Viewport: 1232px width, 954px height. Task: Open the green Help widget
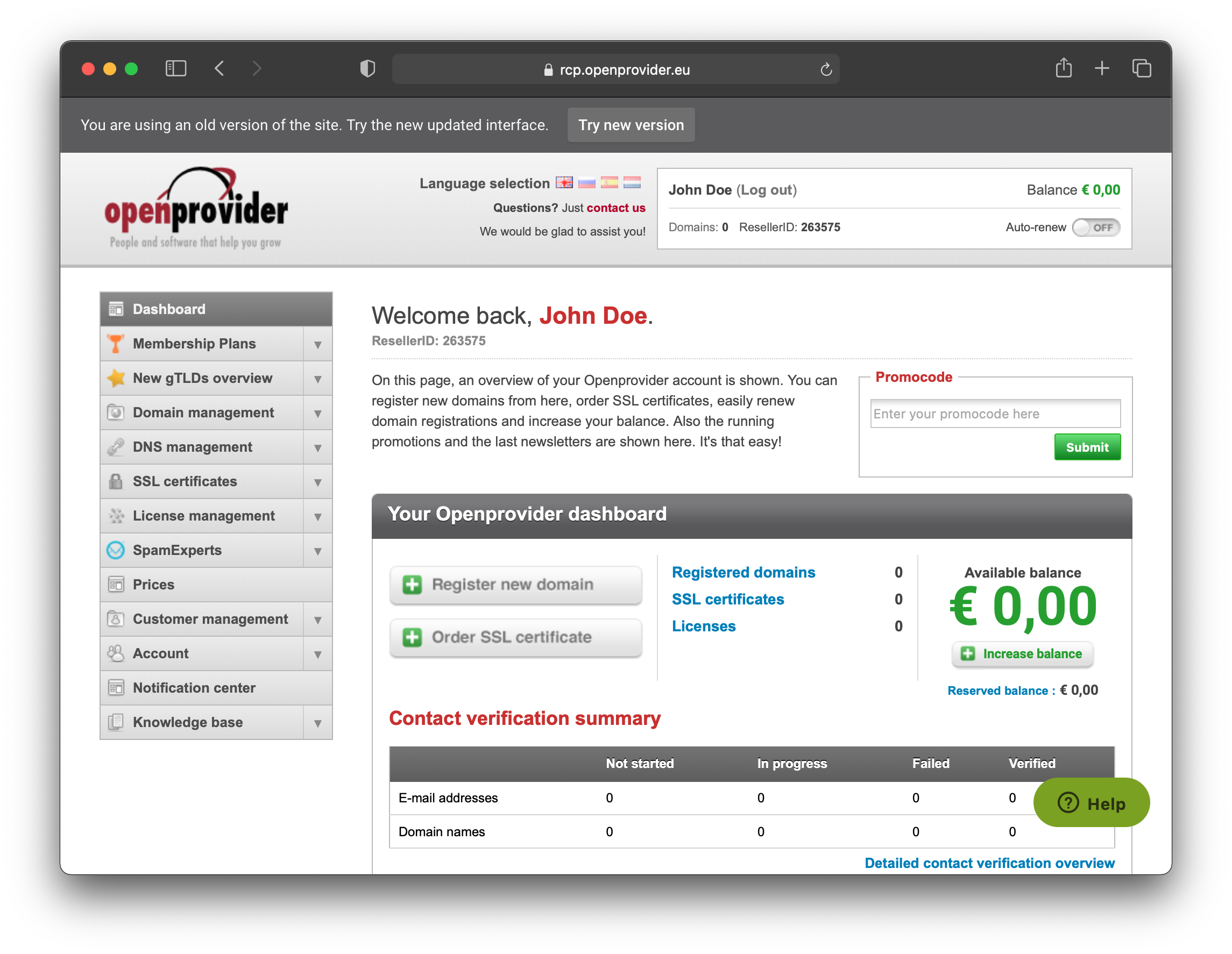coord(1091,802)
